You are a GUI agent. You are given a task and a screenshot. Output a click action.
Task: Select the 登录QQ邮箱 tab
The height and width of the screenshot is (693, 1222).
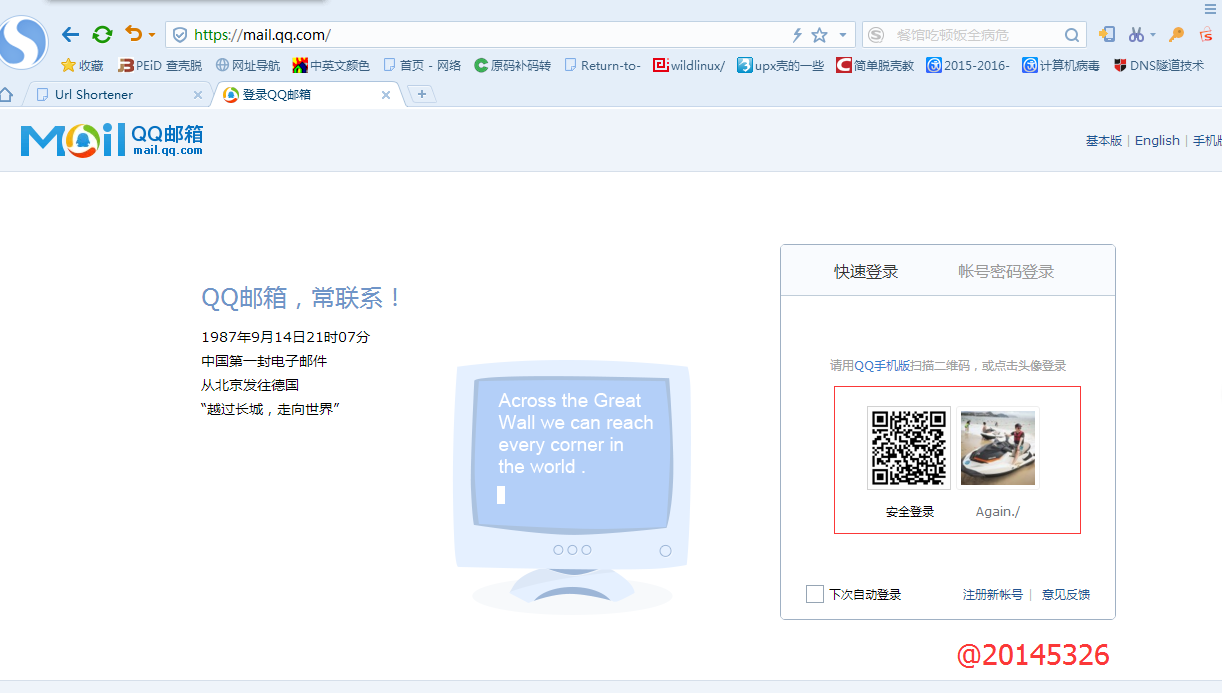pyautogui.click(x=307, y=94)
